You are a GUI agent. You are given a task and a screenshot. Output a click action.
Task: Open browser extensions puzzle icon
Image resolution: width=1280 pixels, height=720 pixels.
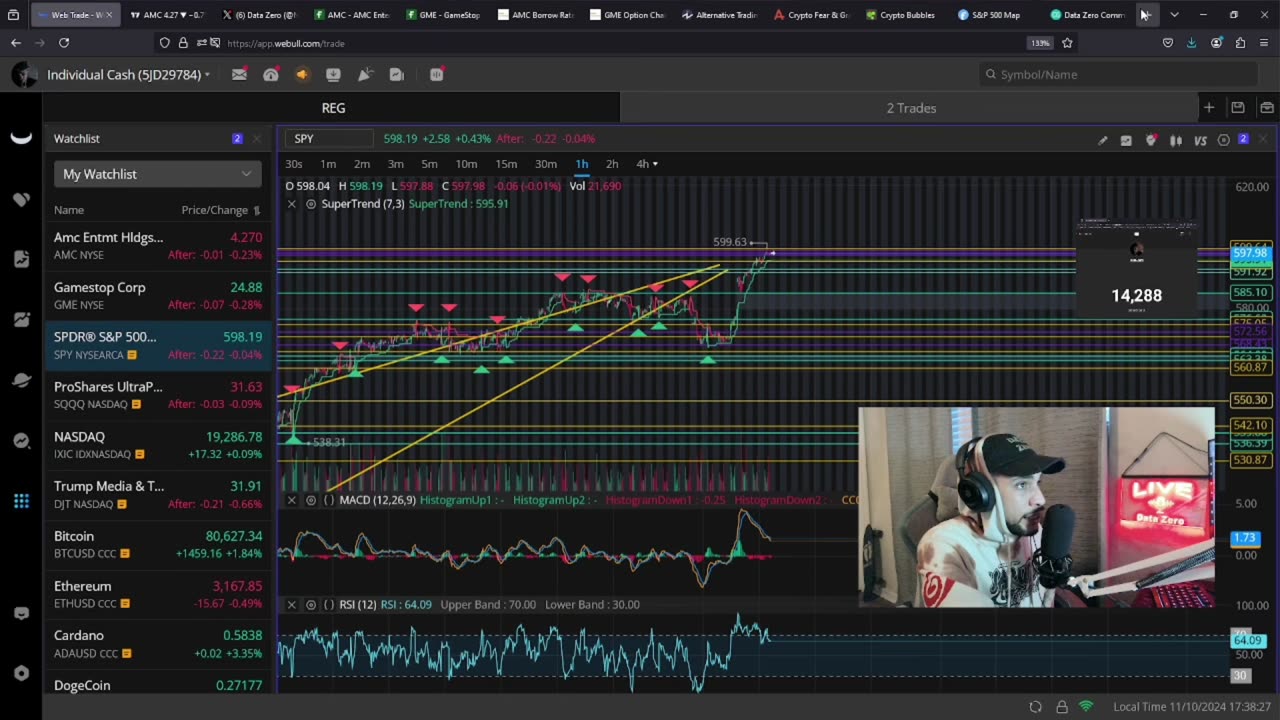pos(1240,43)
